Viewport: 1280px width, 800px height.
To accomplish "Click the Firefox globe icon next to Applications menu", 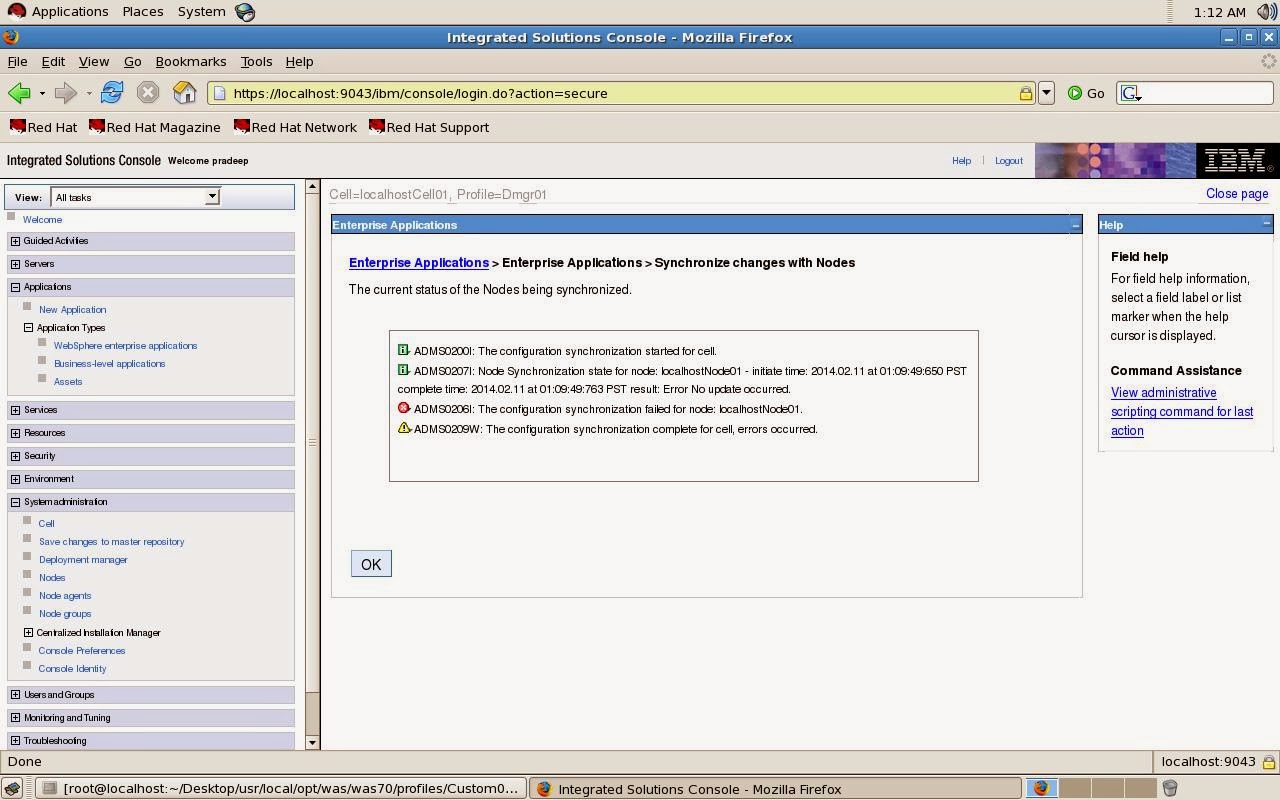I will pos(244,11).
